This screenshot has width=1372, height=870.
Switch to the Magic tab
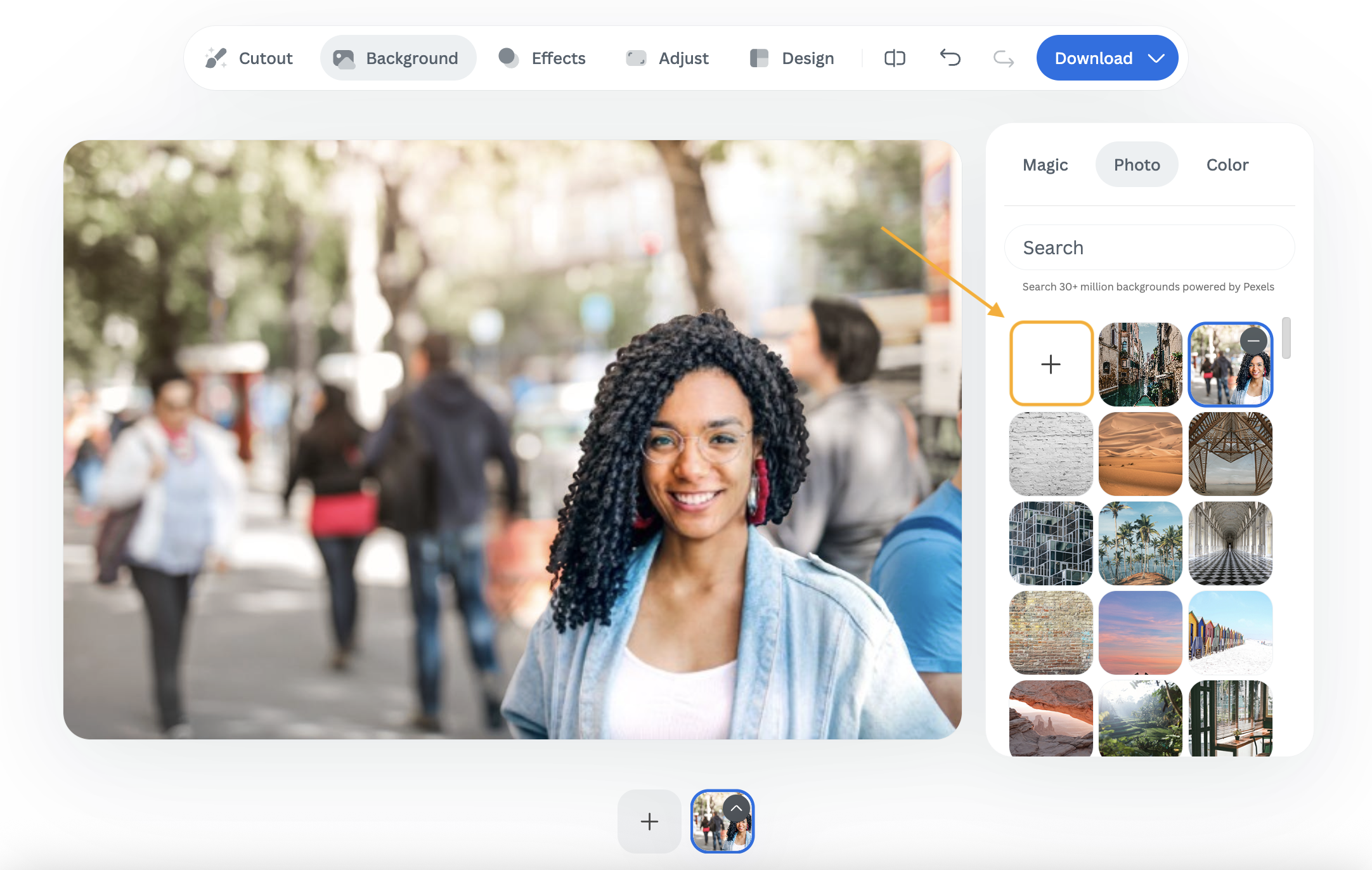pos(1045,165)
